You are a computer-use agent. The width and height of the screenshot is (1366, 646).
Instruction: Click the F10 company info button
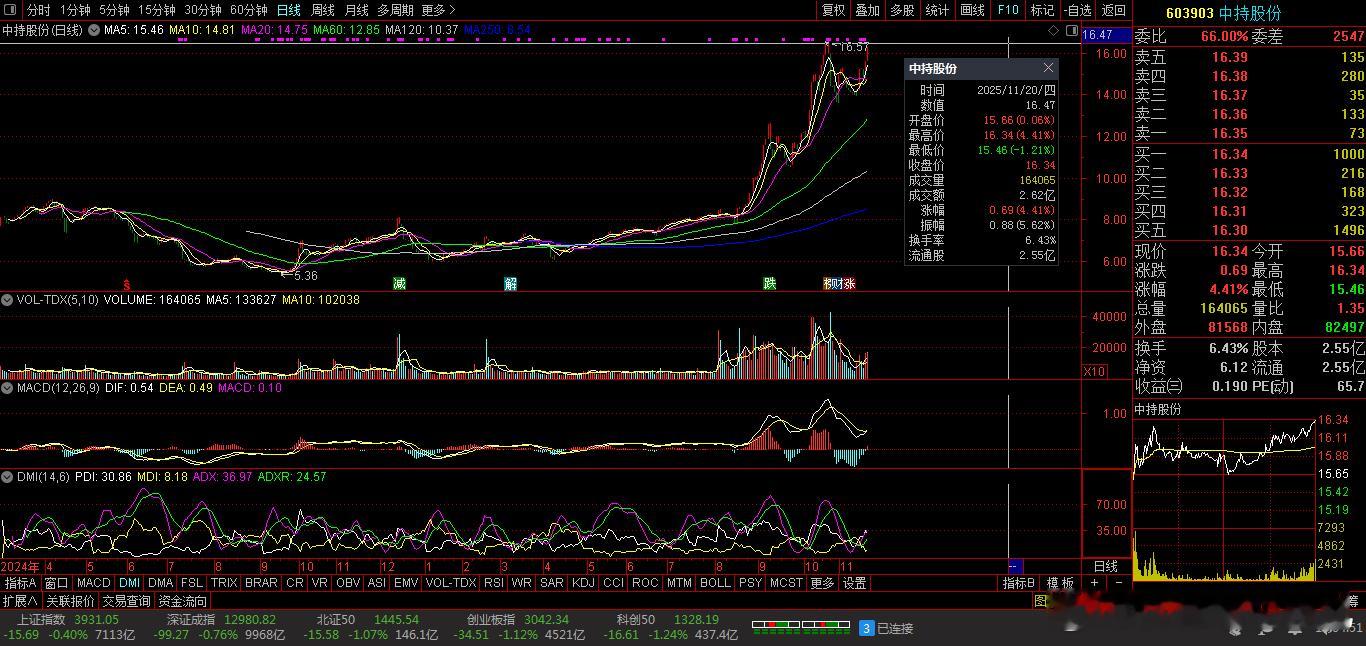click(1008, 10)
